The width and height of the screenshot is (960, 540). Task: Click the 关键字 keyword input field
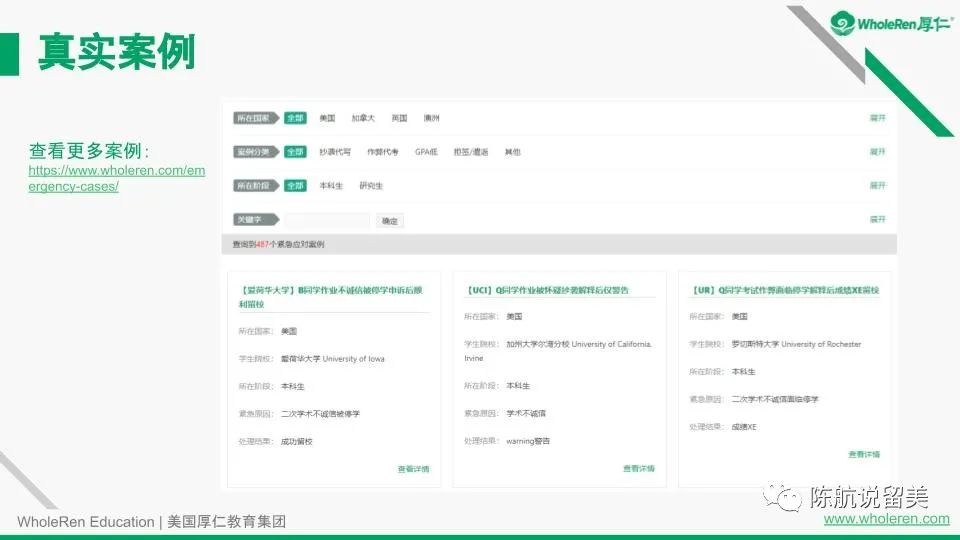tap(326, 220)
